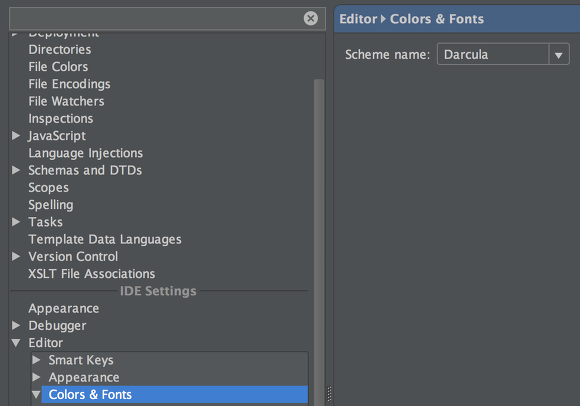The image size is (580, 406).
Task: Click the panel splitter grip handle
Action: [329, 393]
